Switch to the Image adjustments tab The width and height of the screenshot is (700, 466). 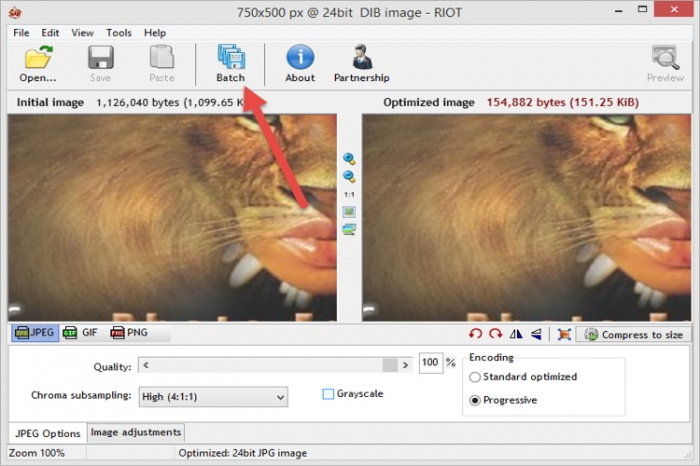coord(136,432)
